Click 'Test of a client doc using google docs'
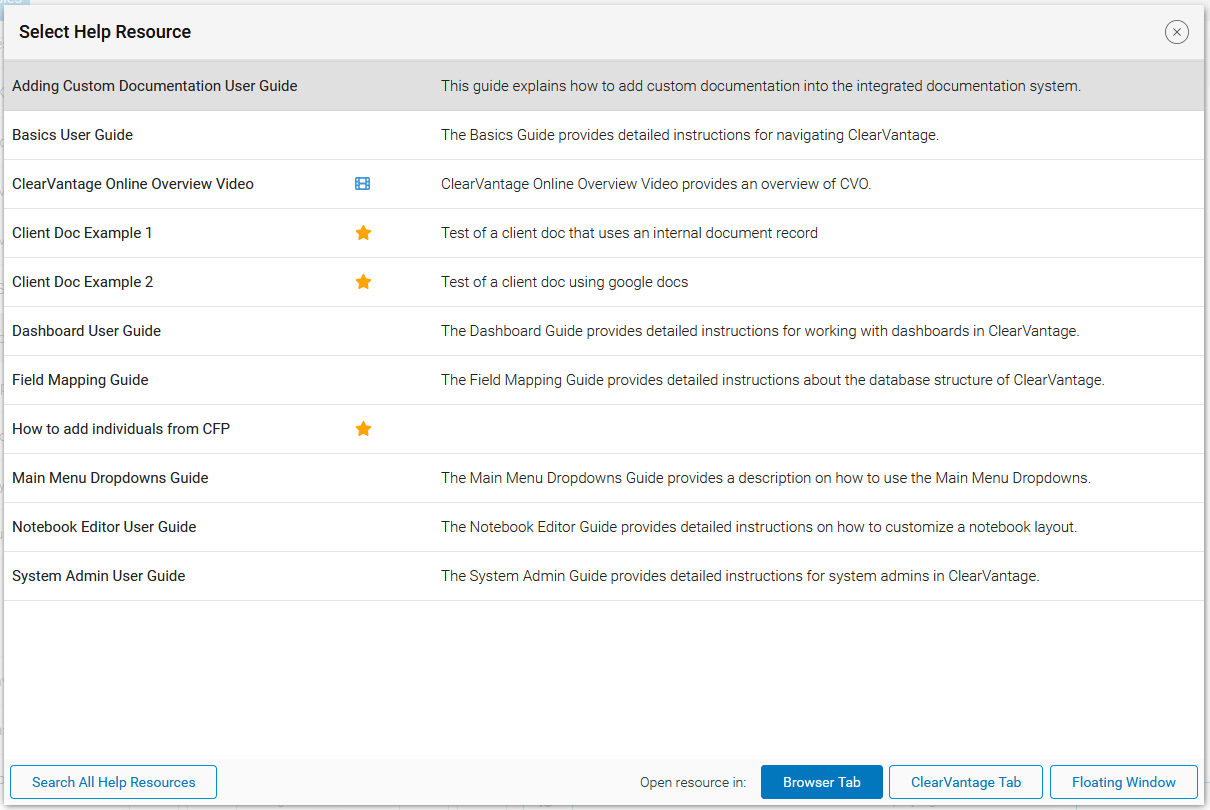This screenshot has height=810, width=1210. tap(564, 282)
